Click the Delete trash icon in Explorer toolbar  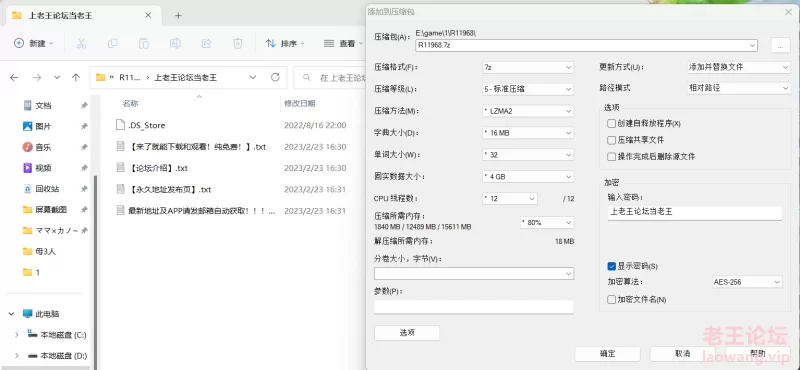[x=238, y=43]
